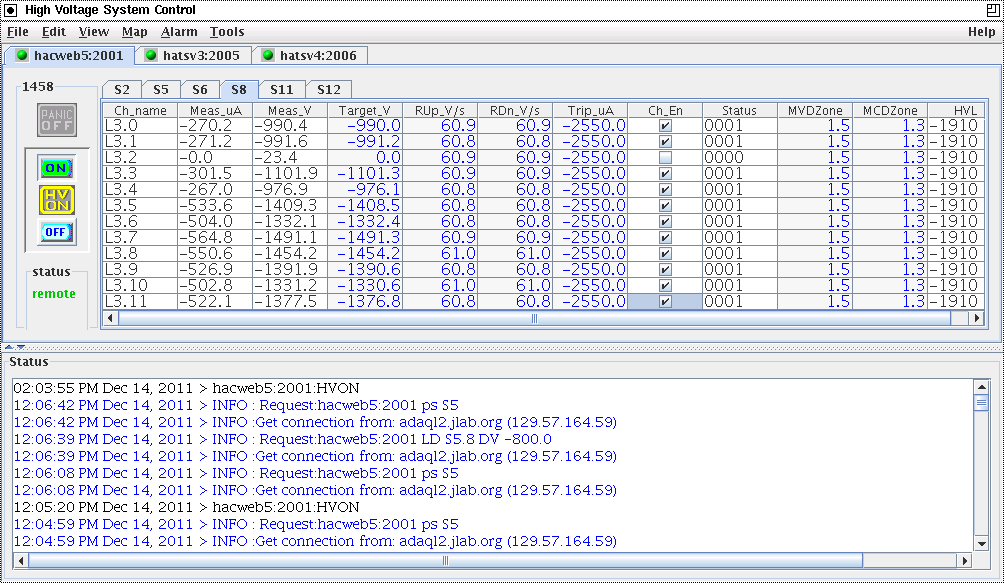The image size is (1004, 583).
Task: Click the table's scroll left arrow
Action: pos(110,318)
